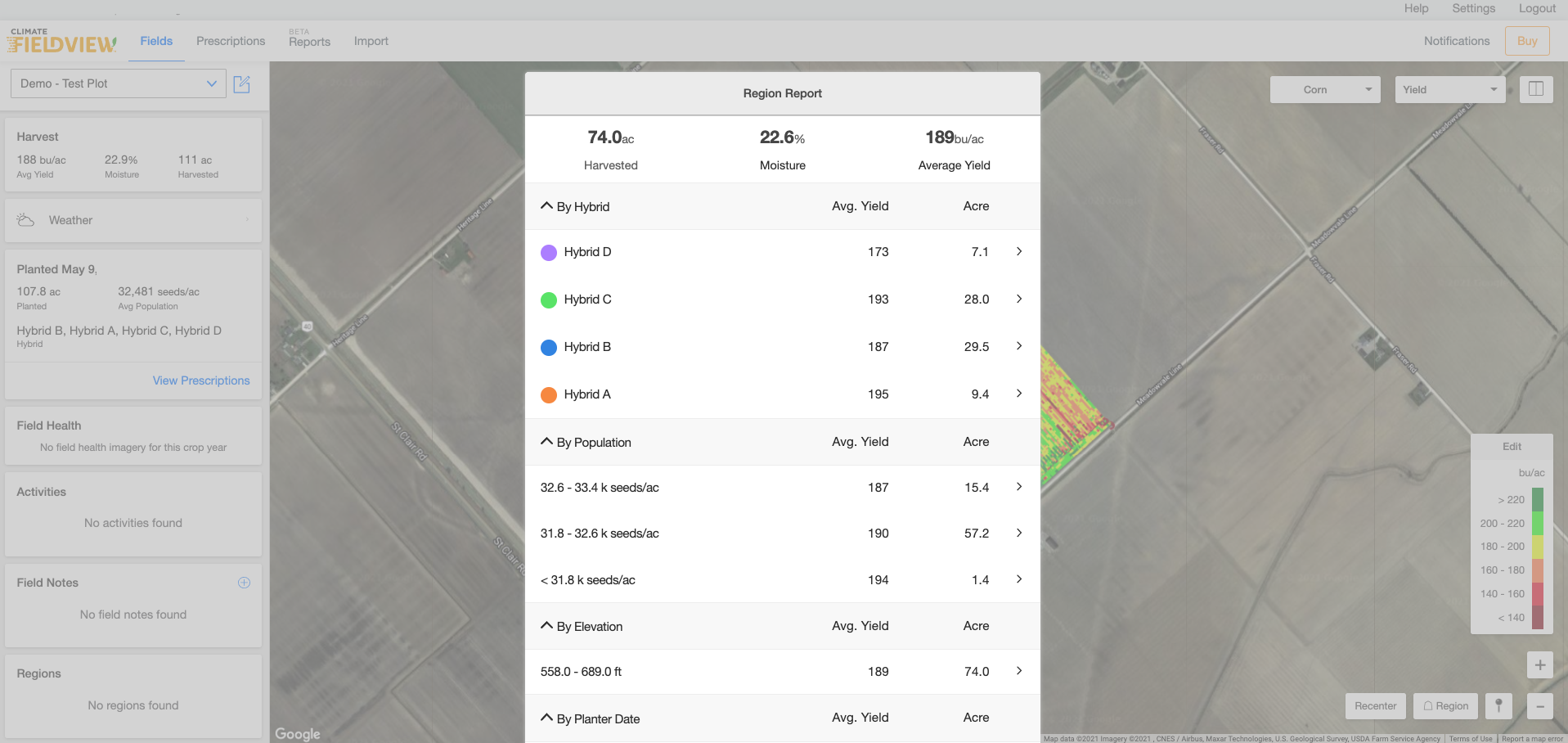The width and height of the screenshot is (1568, 743).
Task: Click the 180 - 200 legend range
Action: click(1503, 547)
